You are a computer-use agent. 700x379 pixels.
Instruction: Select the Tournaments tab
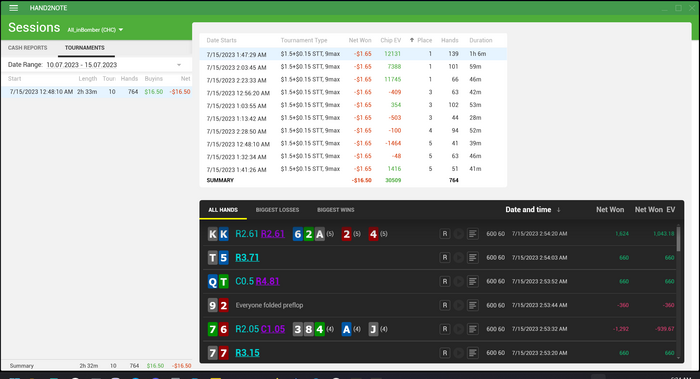pos(85,48)
